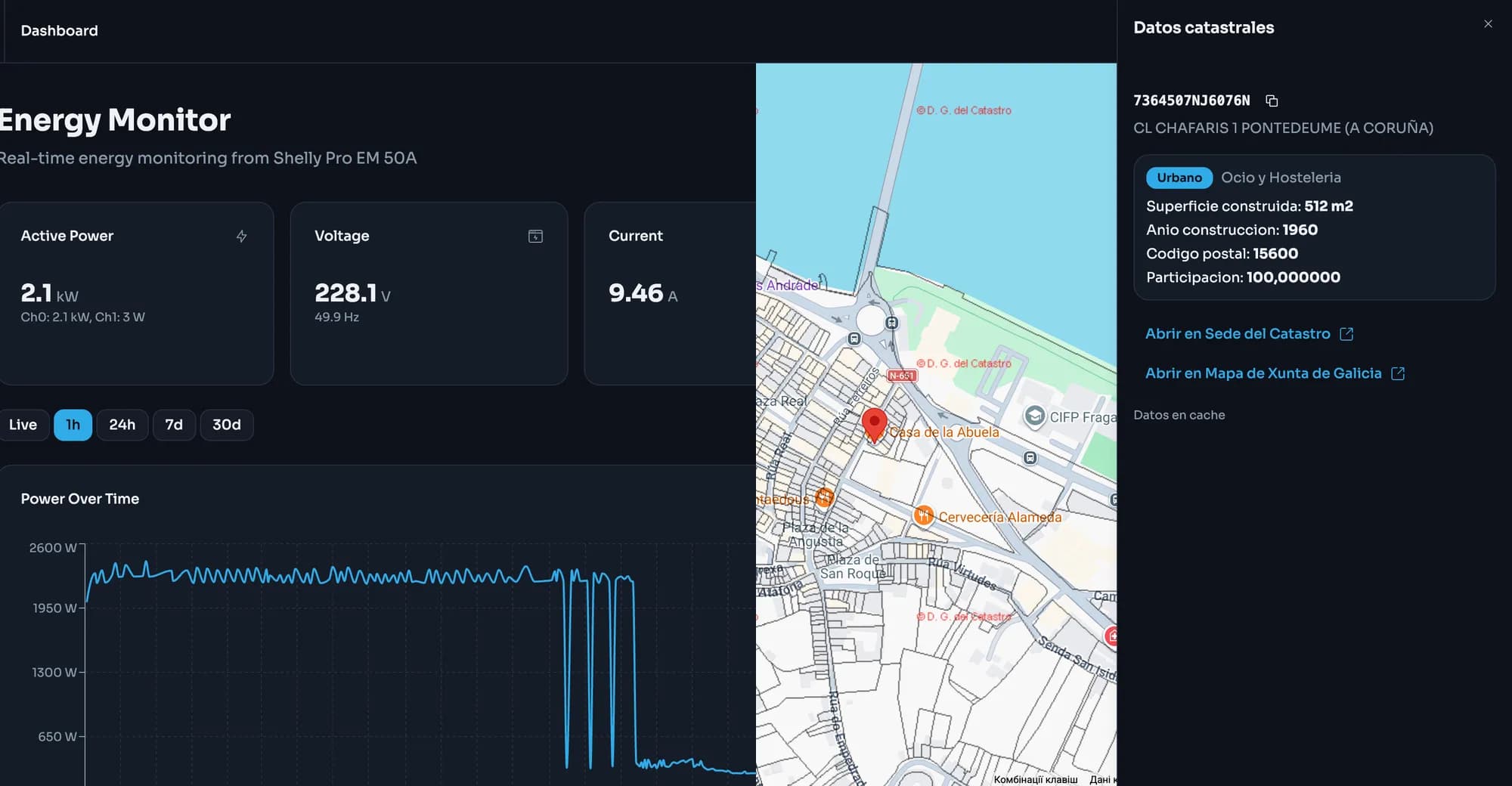Close the Datos catastrales panel

(1488, 24)
